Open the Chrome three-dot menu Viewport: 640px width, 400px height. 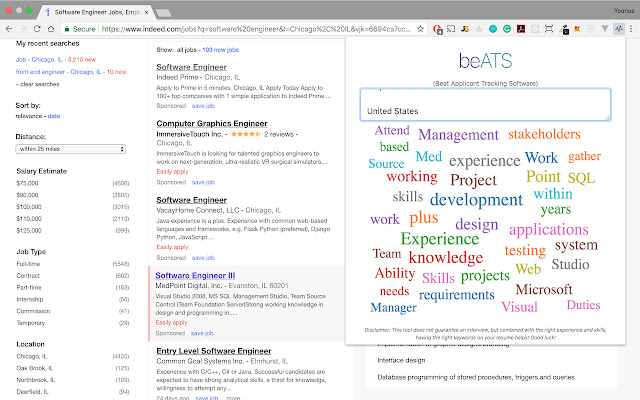631,29
